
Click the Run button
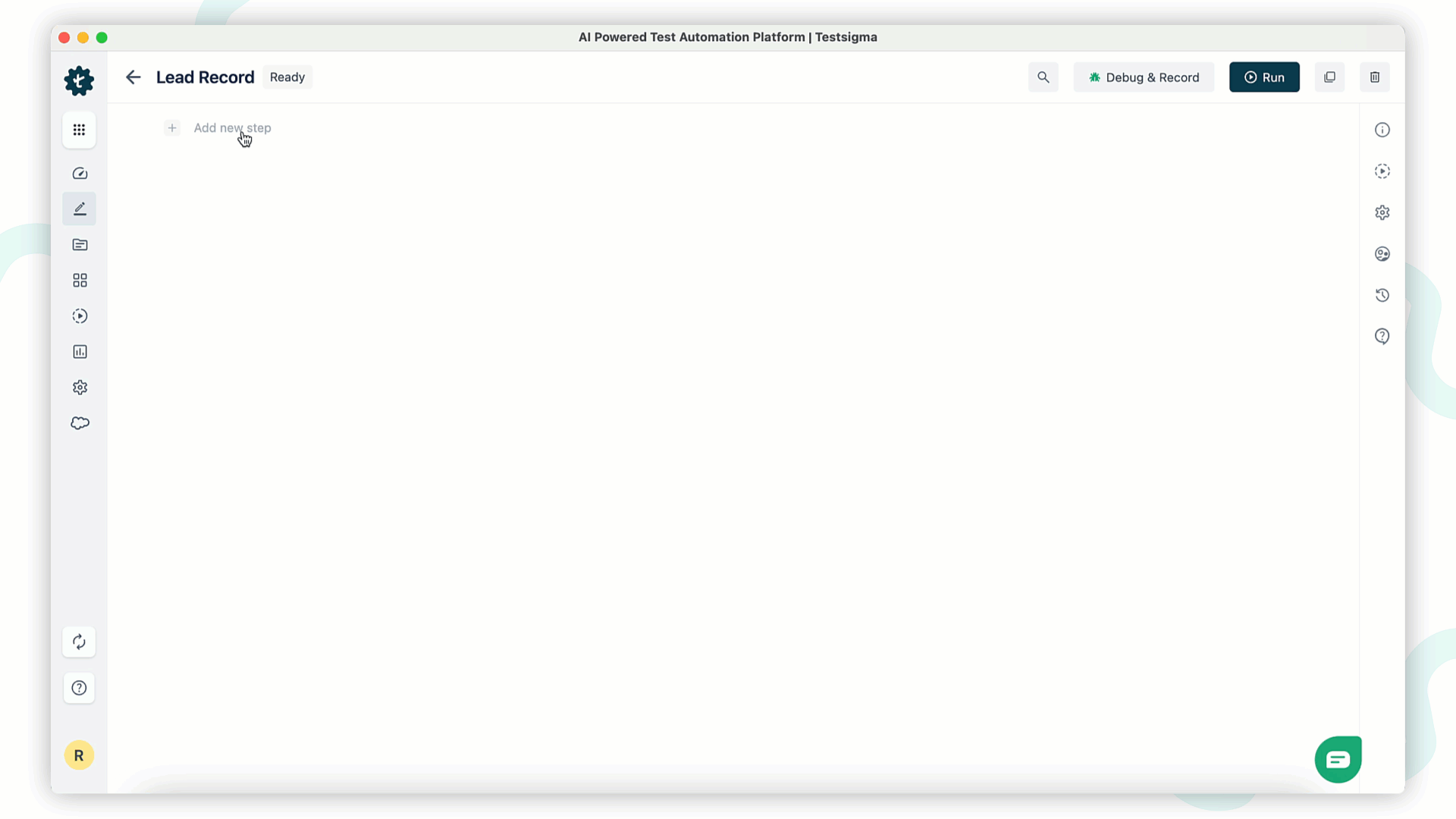click(x=1264, y=77)
